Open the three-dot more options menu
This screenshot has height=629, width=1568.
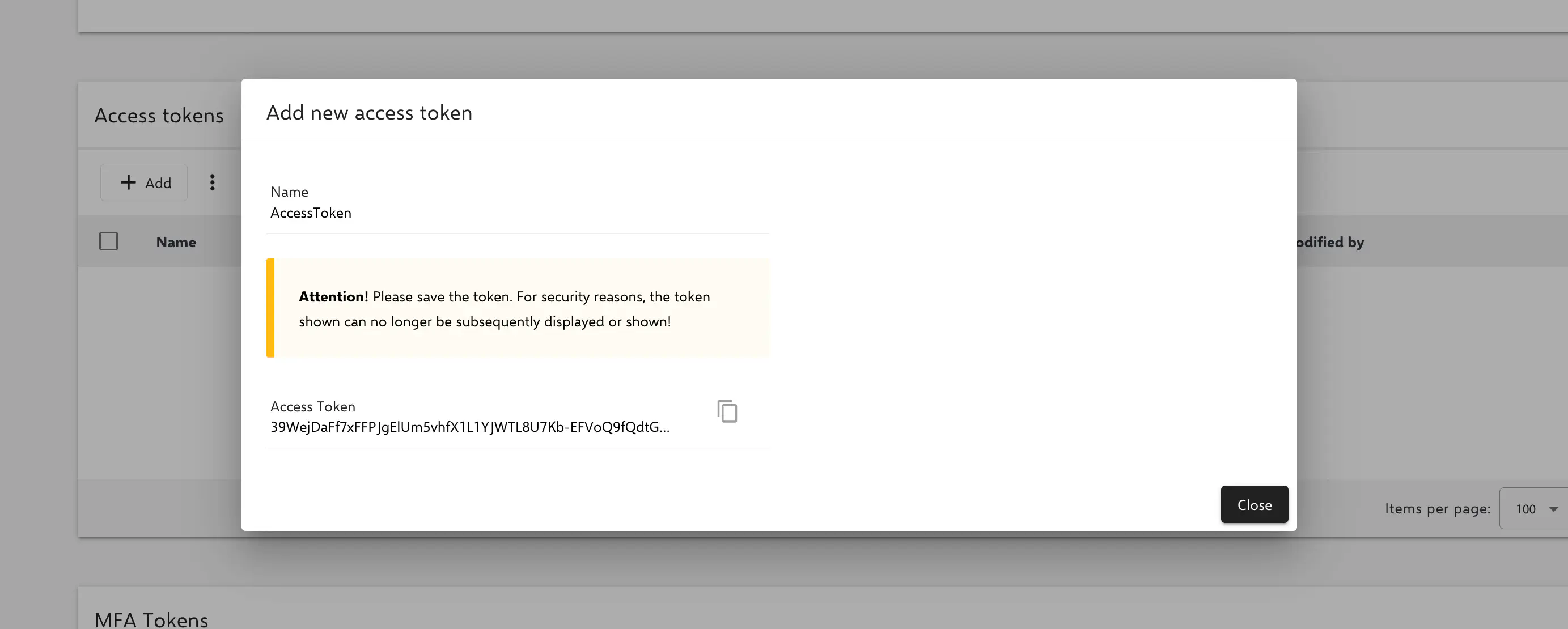(213, 182)
